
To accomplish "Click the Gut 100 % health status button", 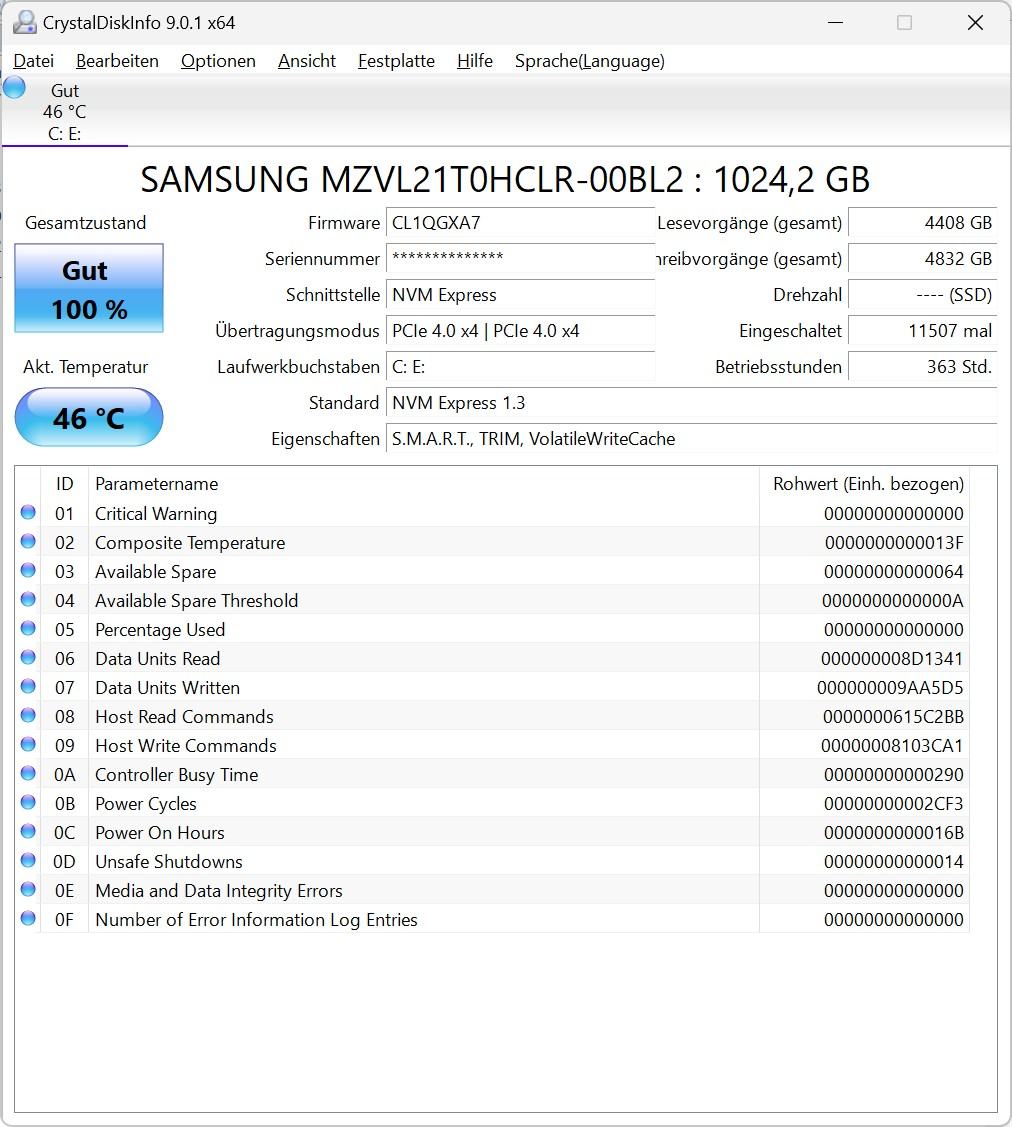I will [89, 288].
